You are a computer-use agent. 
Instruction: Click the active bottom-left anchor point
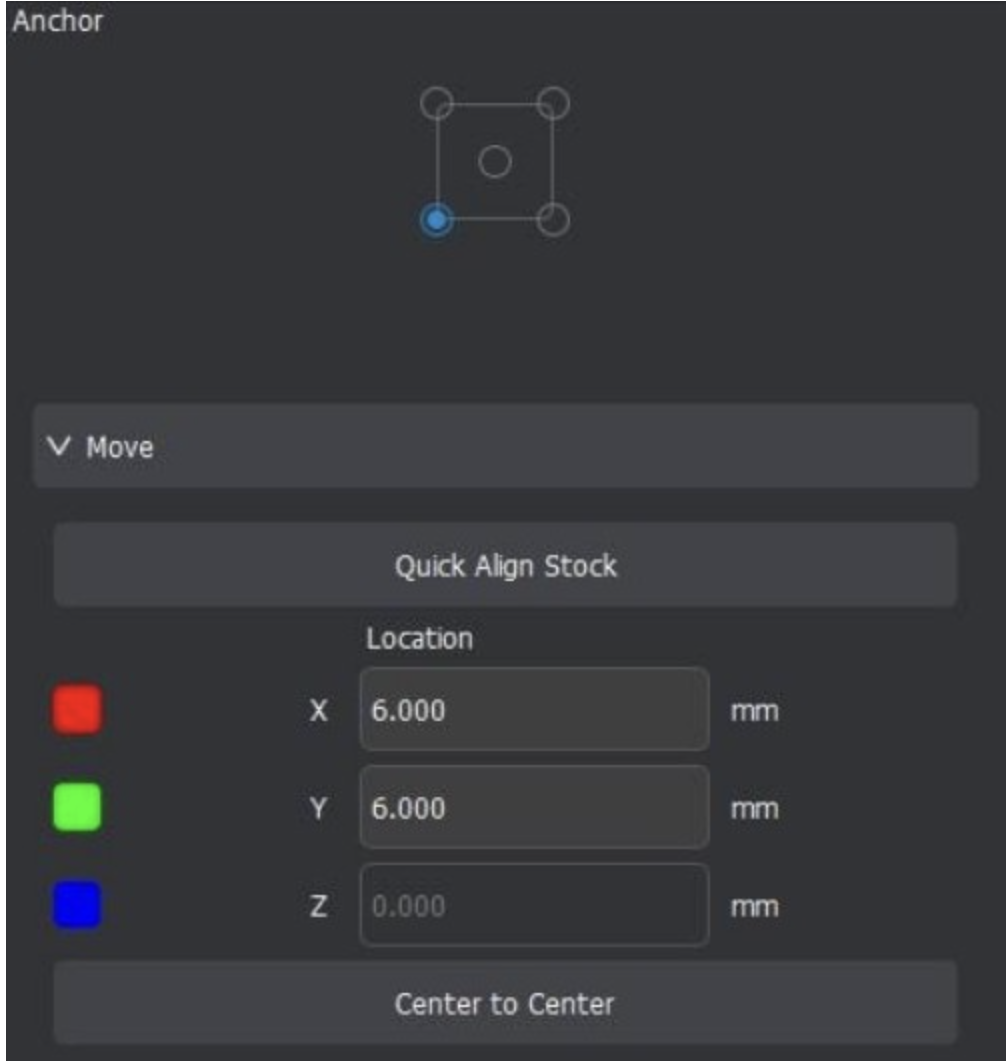pyautogui.click(x=436, y=220)
